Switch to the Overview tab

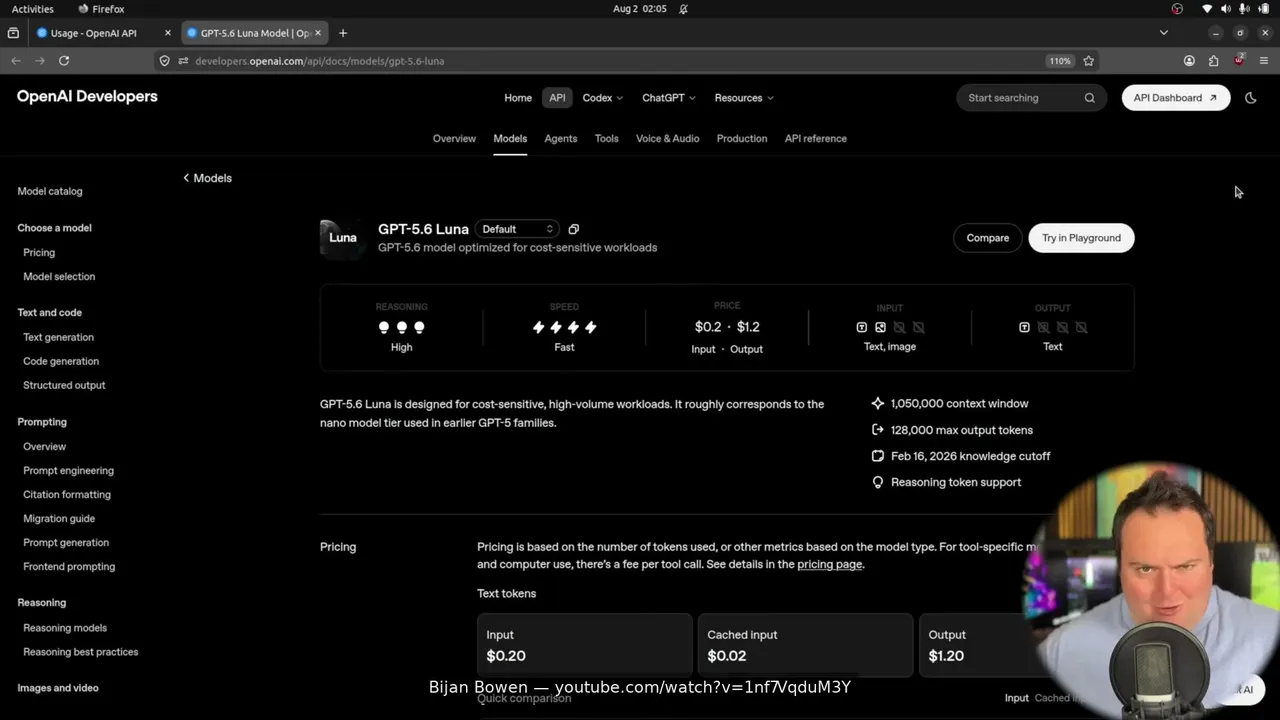click(x=454, y=139)
